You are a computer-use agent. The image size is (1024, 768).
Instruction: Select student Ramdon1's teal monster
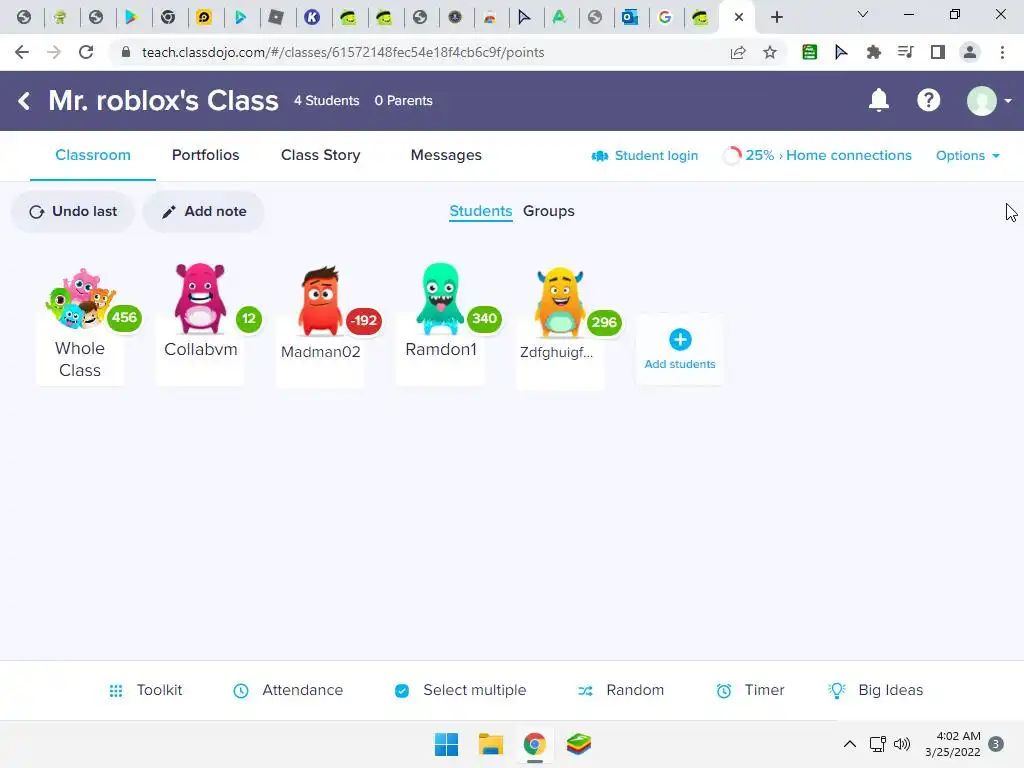click(440, 298)
